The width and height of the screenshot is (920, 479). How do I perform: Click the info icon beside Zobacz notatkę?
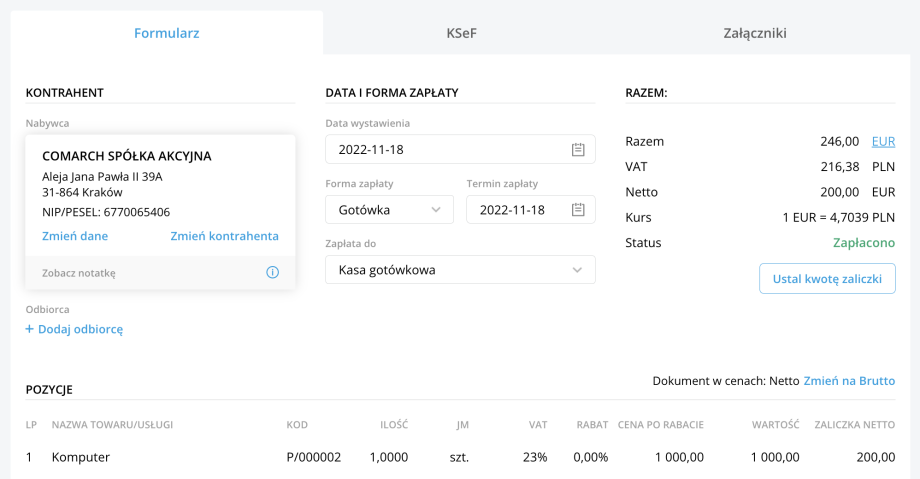(x=272, y=272)
